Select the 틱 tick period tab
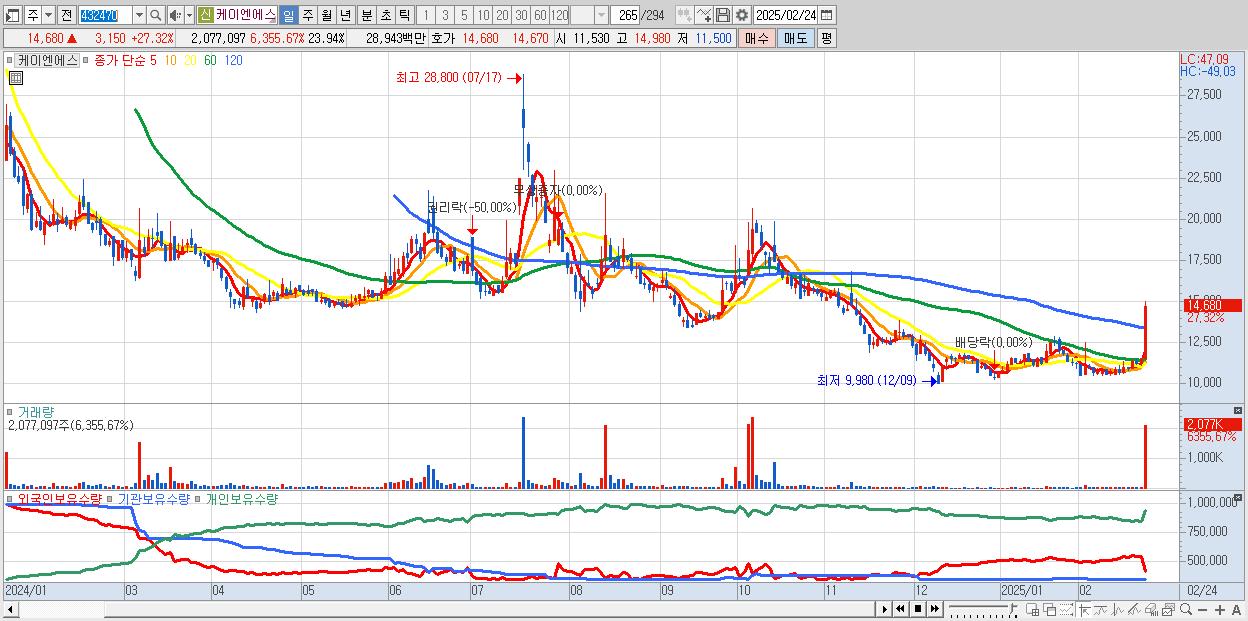Image resolution: width=1248 pixels, height=621 pixels. point(404,15)
